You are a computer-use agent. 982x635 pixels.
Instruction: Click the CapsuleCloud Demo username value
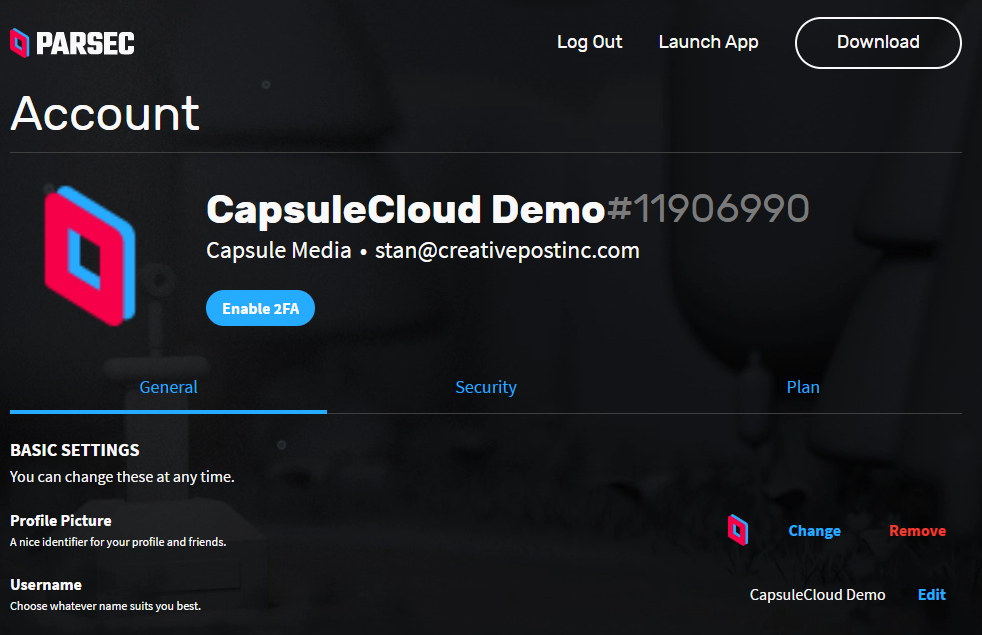[x=817, y=595]
